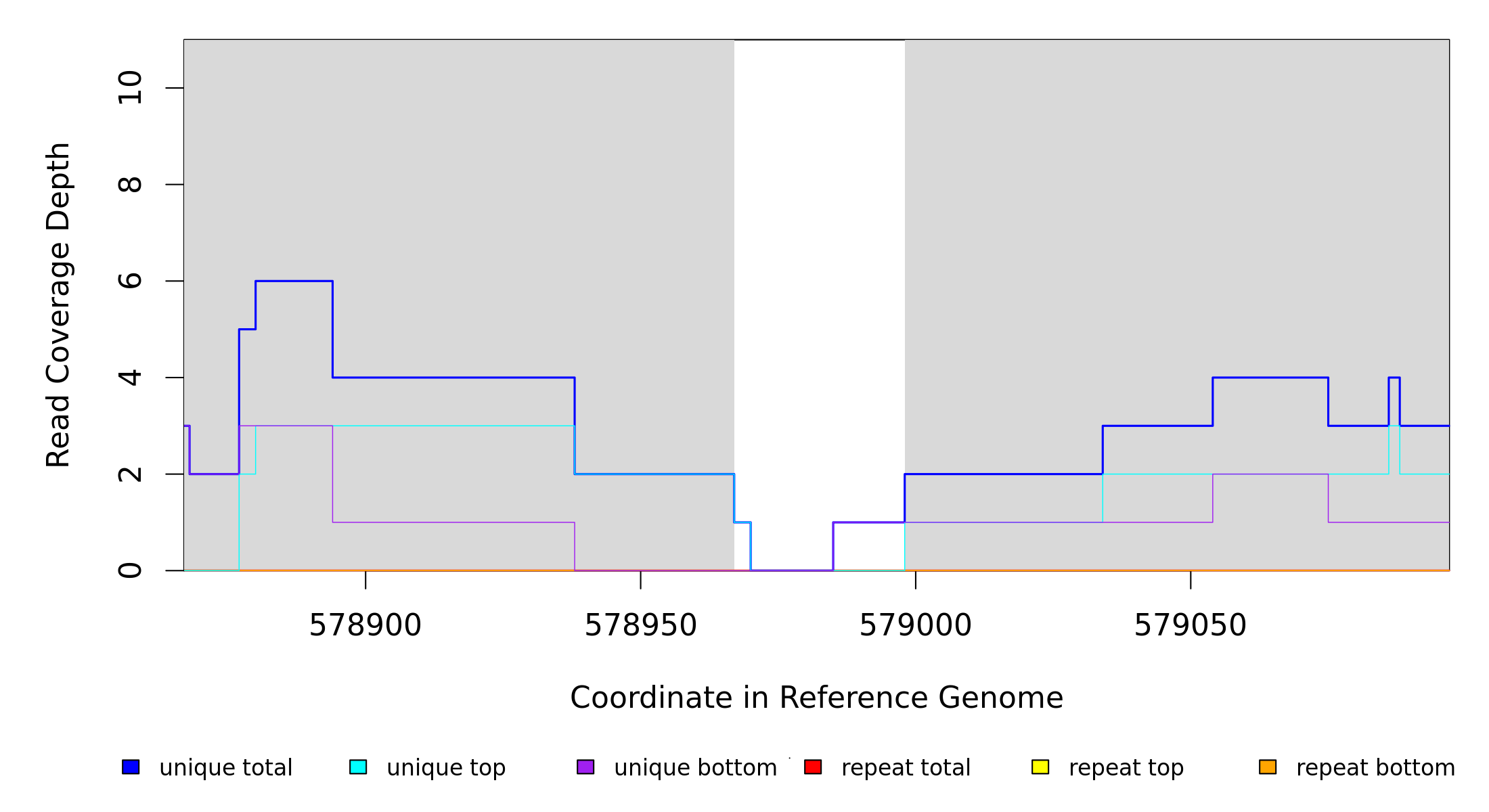Click the x-axis tick label 579050
This screenshot has width=1489, height=812.
1190,626
